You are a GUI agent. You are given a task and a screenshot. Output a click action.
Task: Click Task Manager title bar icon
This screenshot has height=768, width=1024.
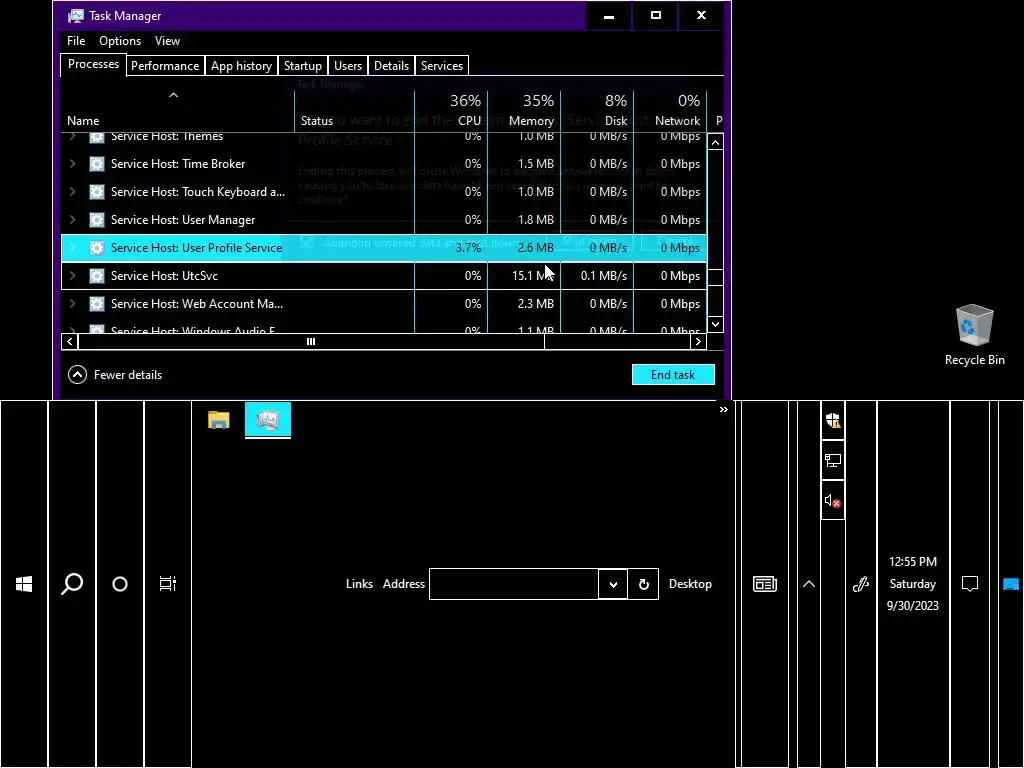click(76, 16)
